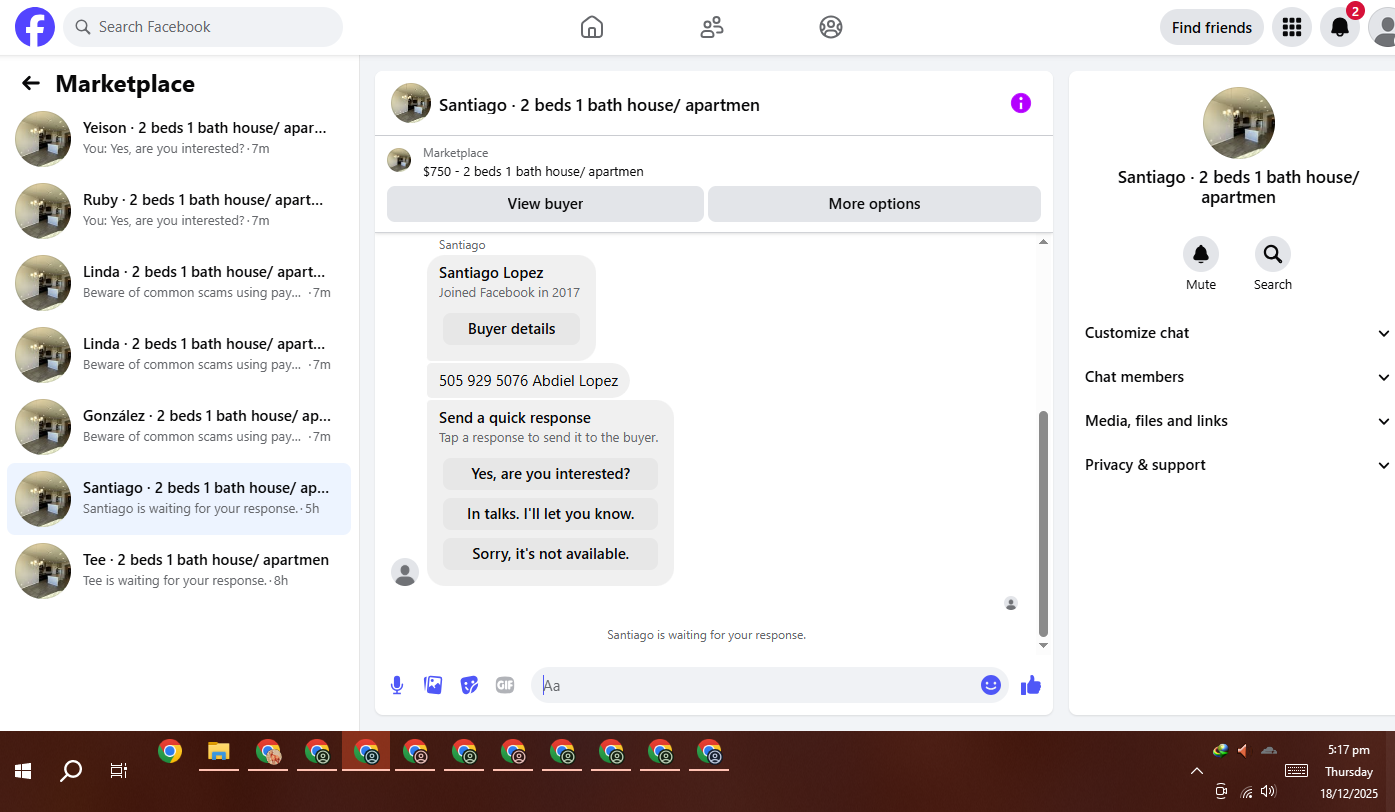
Task: Click the OneDrive cloud tray icon
Action: (1269, 750)
